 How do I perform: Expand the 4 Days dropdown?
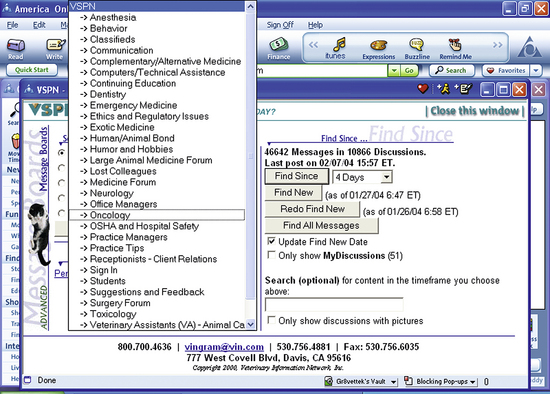pyautogui.click(x=386, y=177)
